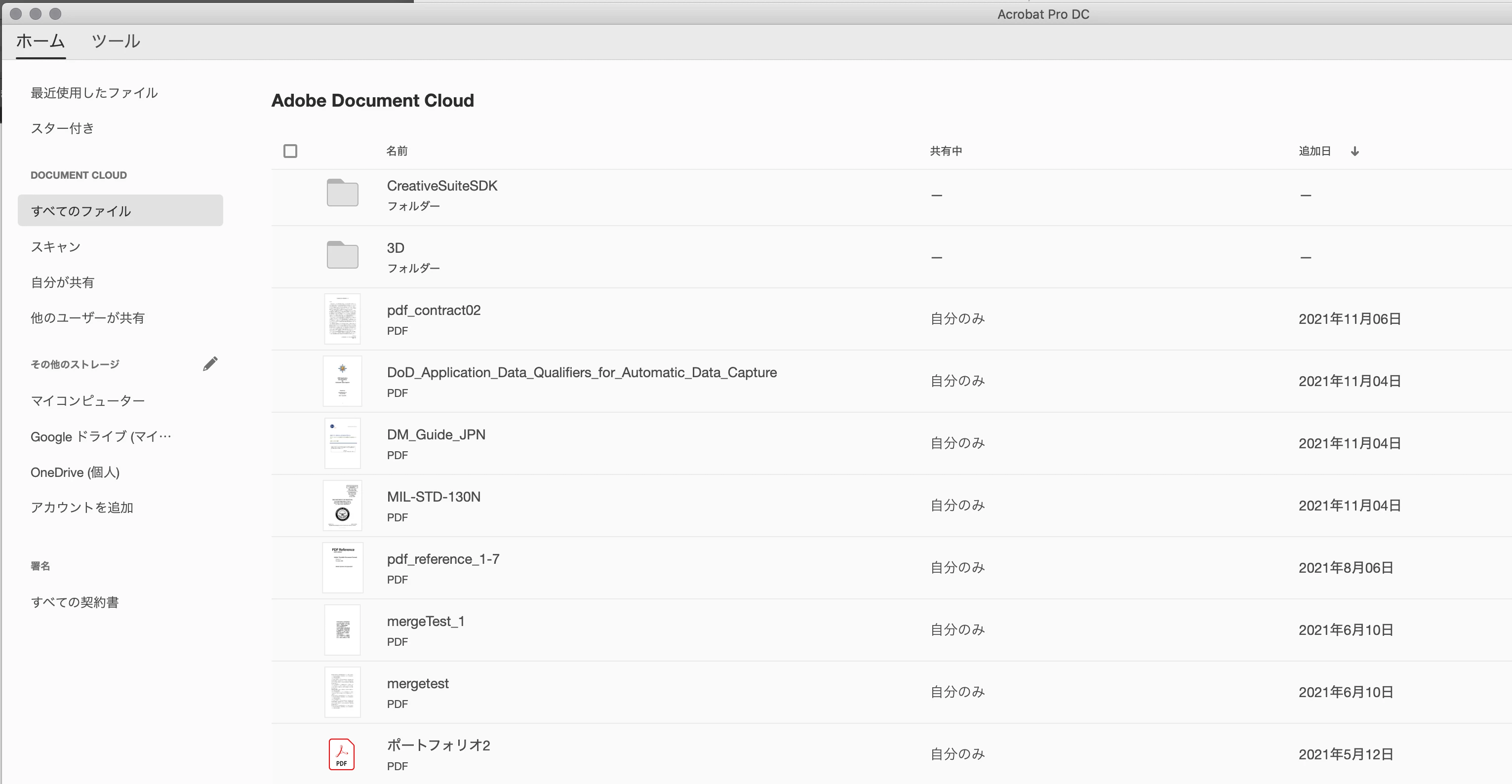
Task: Select the スキャン sidebar entry
Action: 56,247
